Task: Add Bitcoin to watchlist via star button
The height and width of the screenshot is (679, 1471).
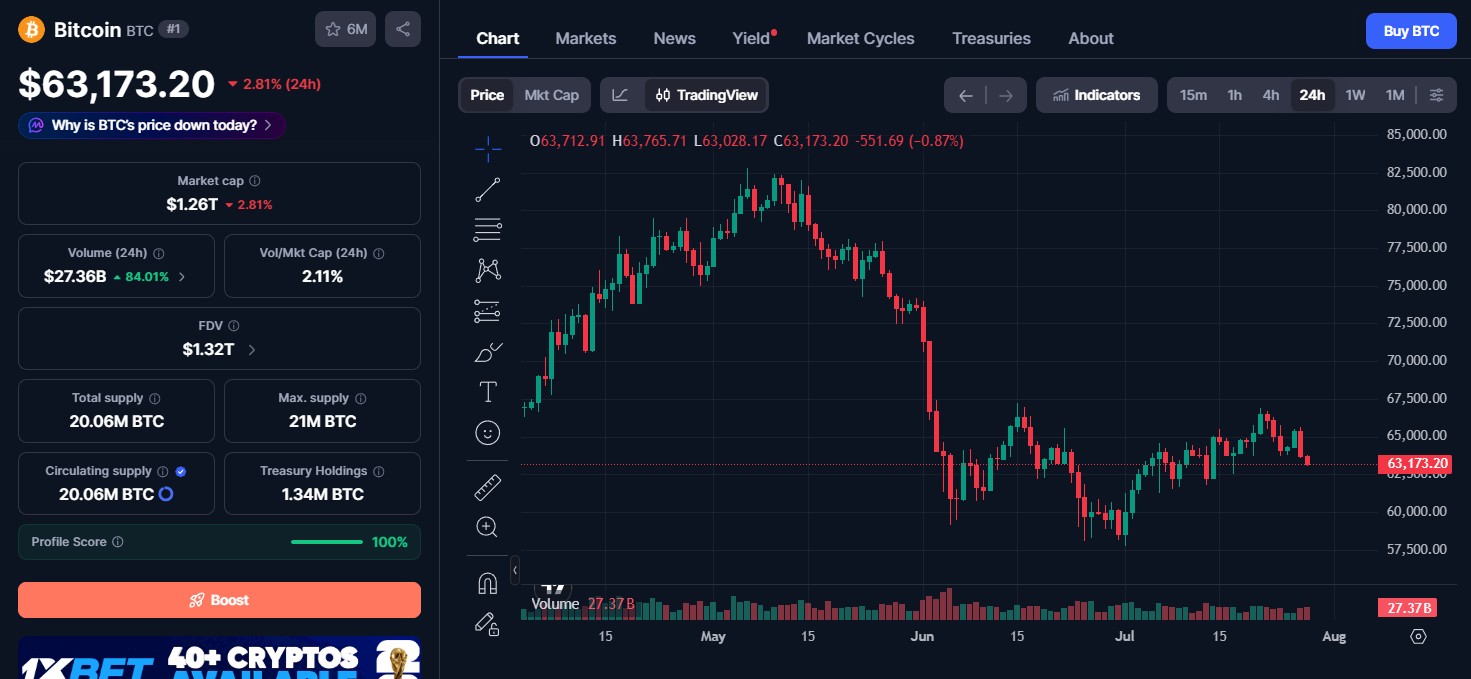Action: (x=345, y=29)
